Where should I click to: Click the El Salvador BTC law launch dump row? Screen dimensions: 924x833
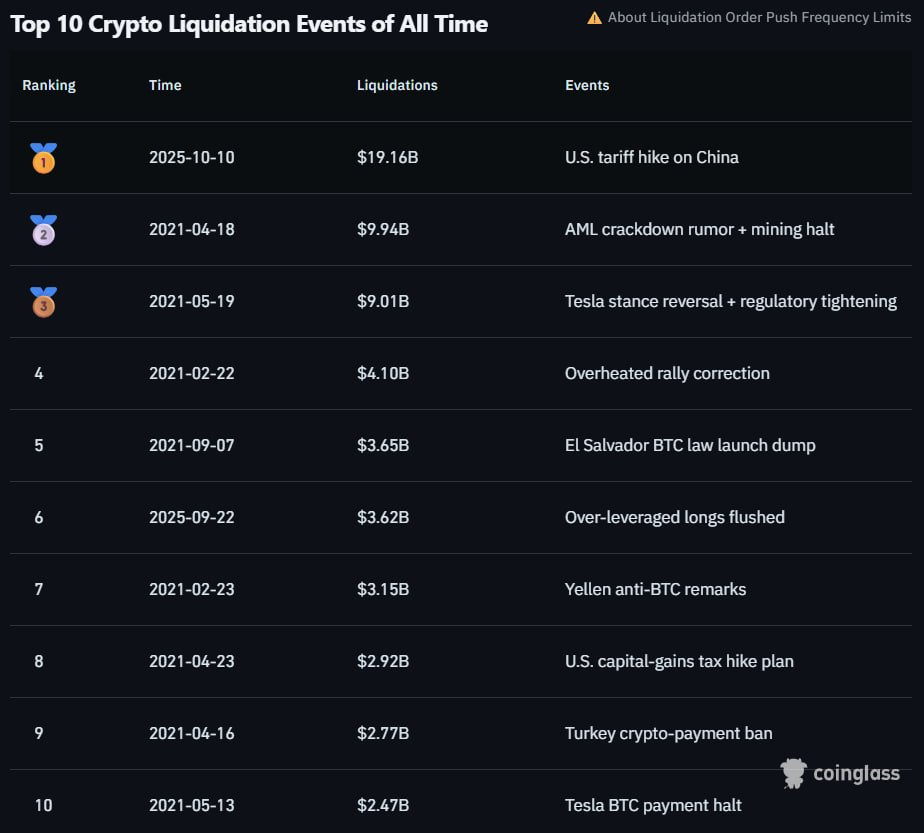click(690, 445)
